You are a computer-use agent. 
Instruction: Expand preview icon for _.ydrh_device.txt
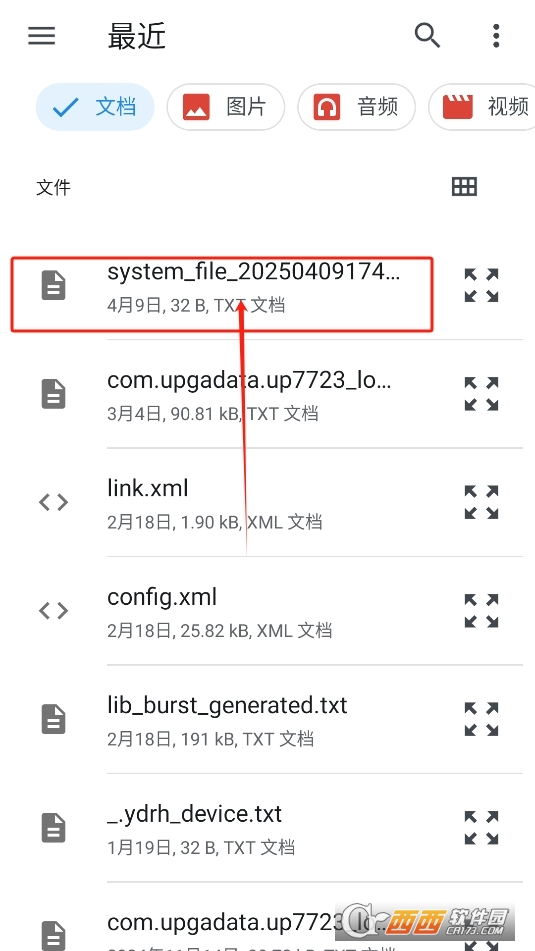(x=482, y=827)
